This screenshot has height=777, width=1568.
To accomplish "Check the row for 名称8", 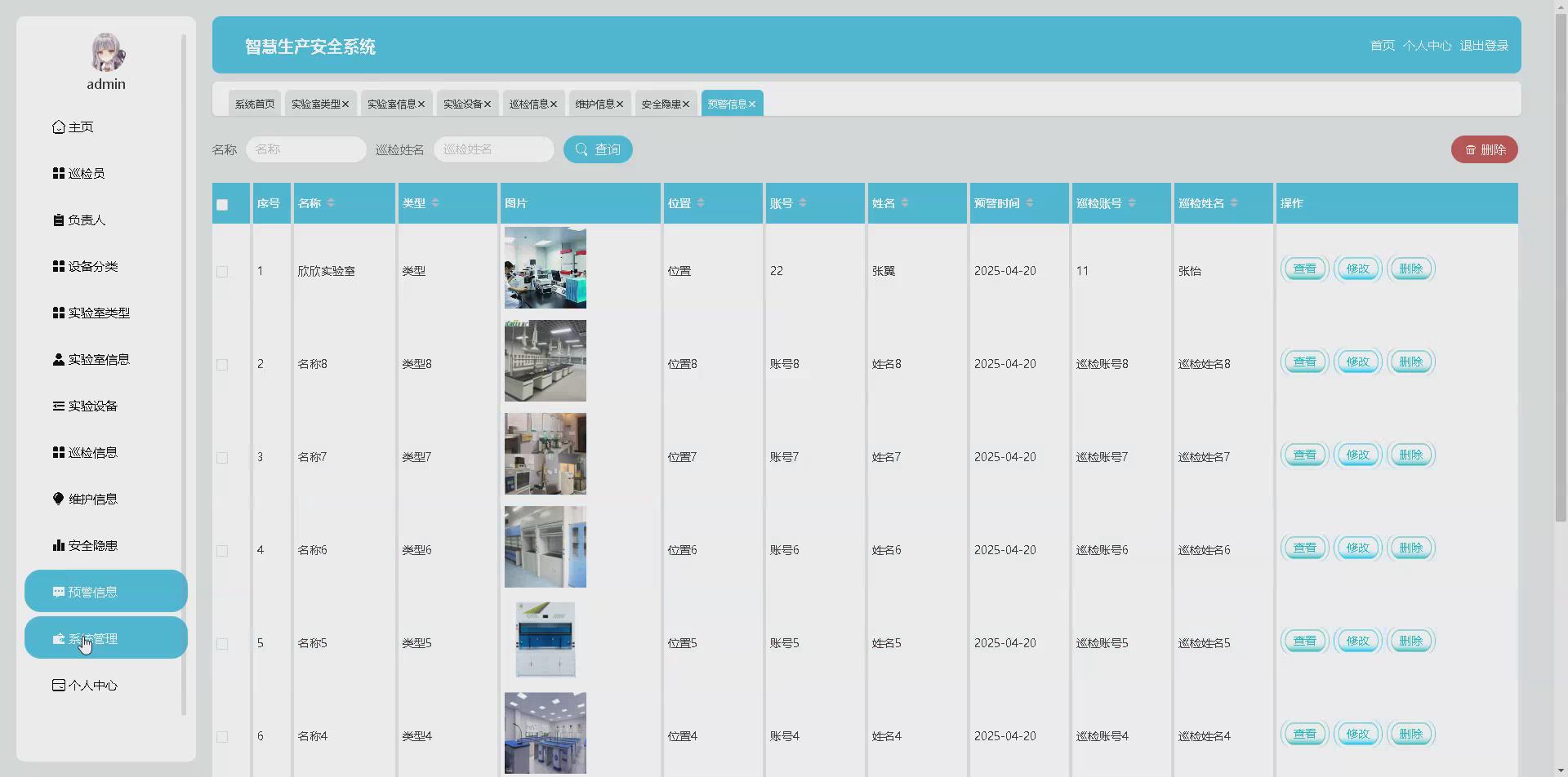I will 222,365.
